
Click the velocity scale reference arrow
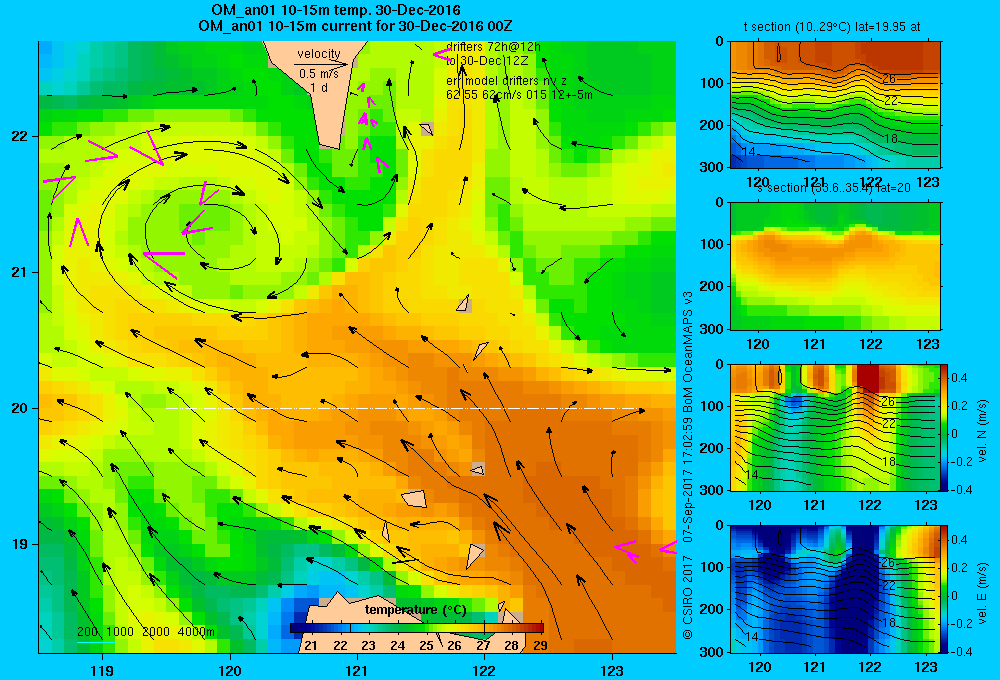[321, 64]
